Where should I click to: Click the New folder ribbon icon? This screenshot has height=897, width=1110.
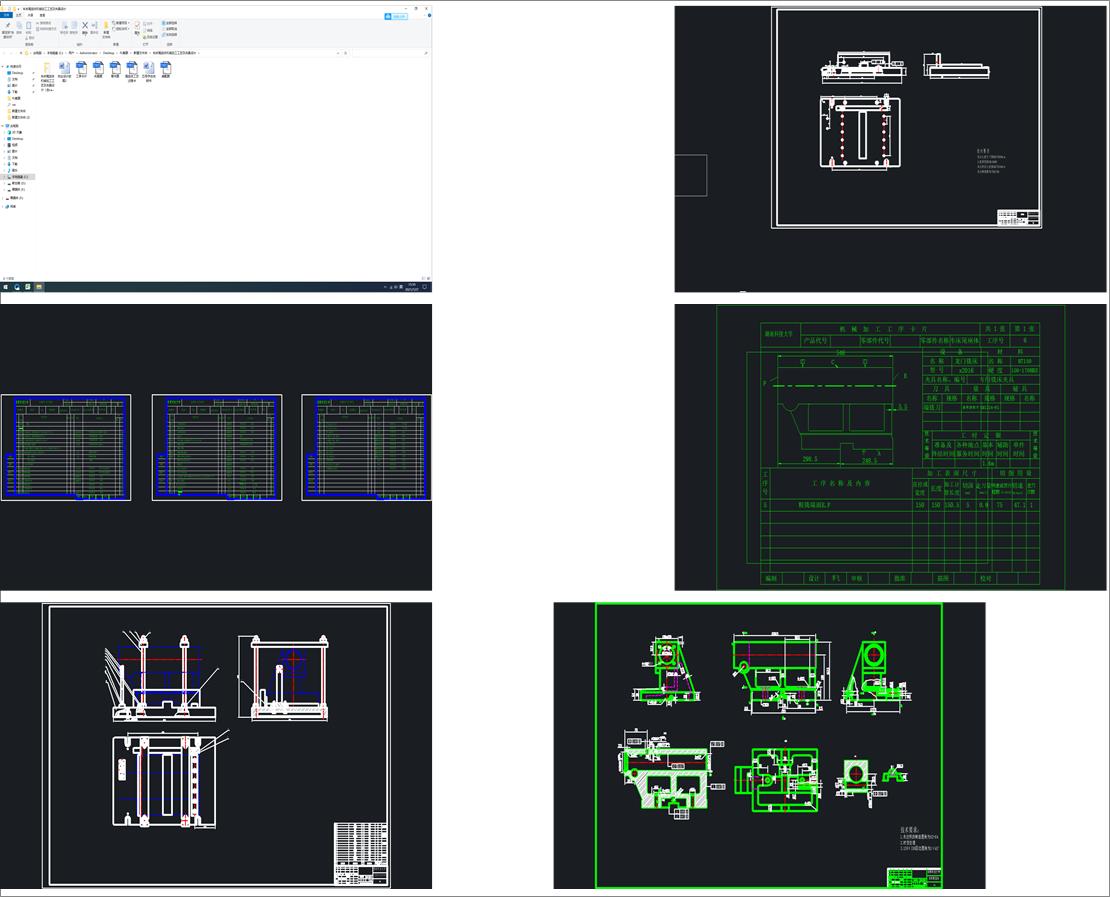point(106,25)
